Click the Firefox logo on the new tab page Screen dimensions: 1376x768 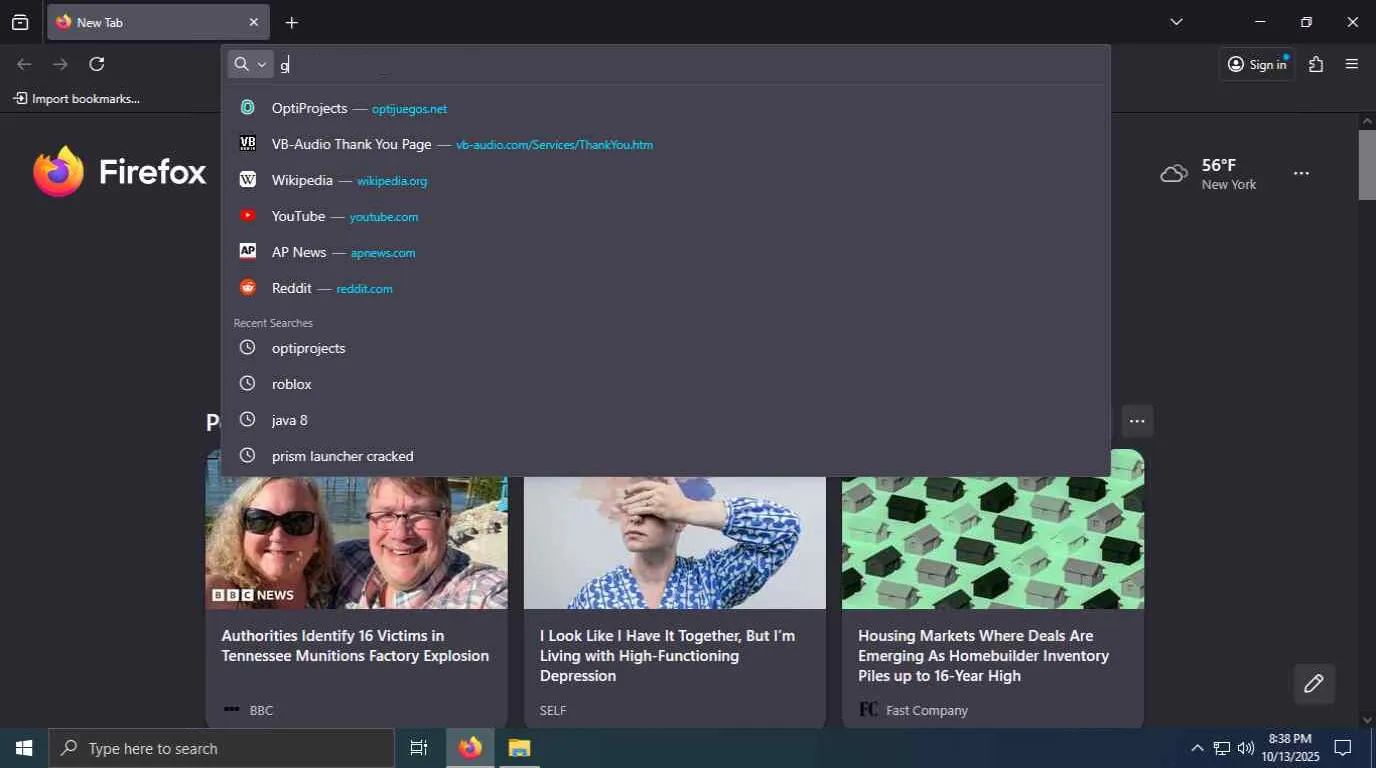click(119, 172)
